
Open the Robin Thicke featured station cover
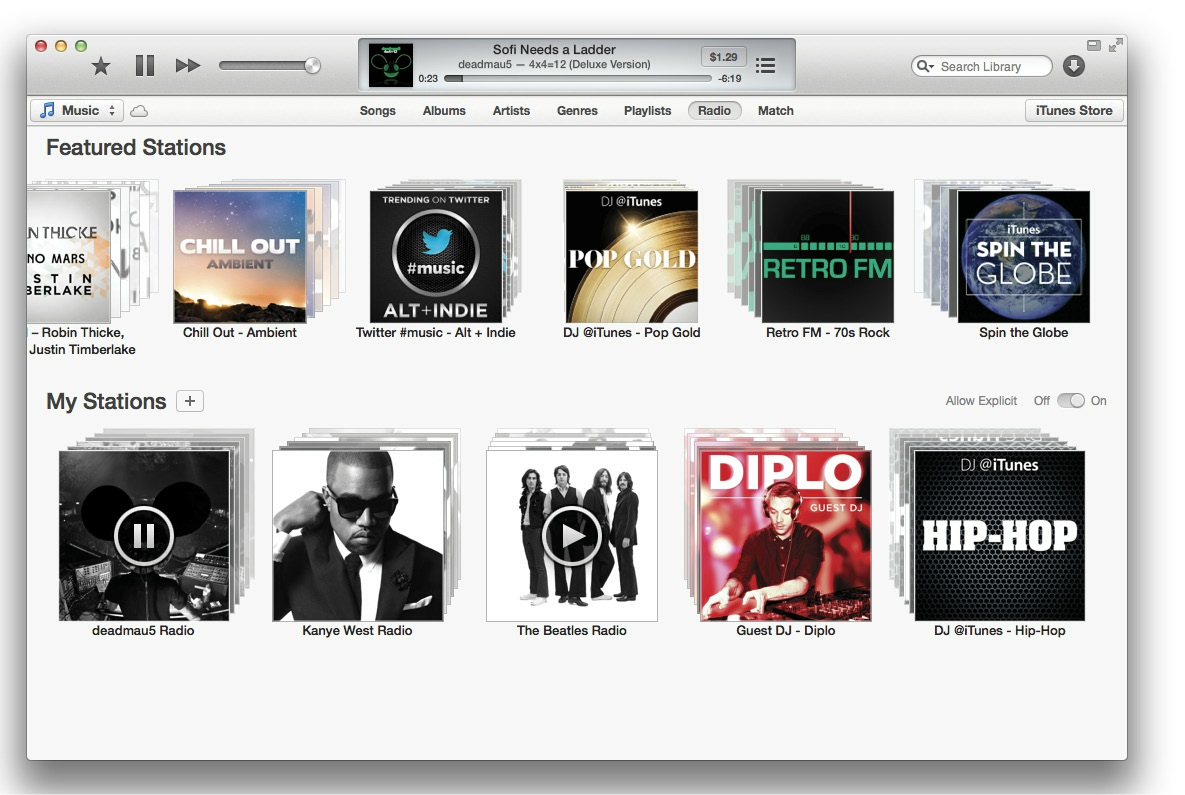[69, 255]
